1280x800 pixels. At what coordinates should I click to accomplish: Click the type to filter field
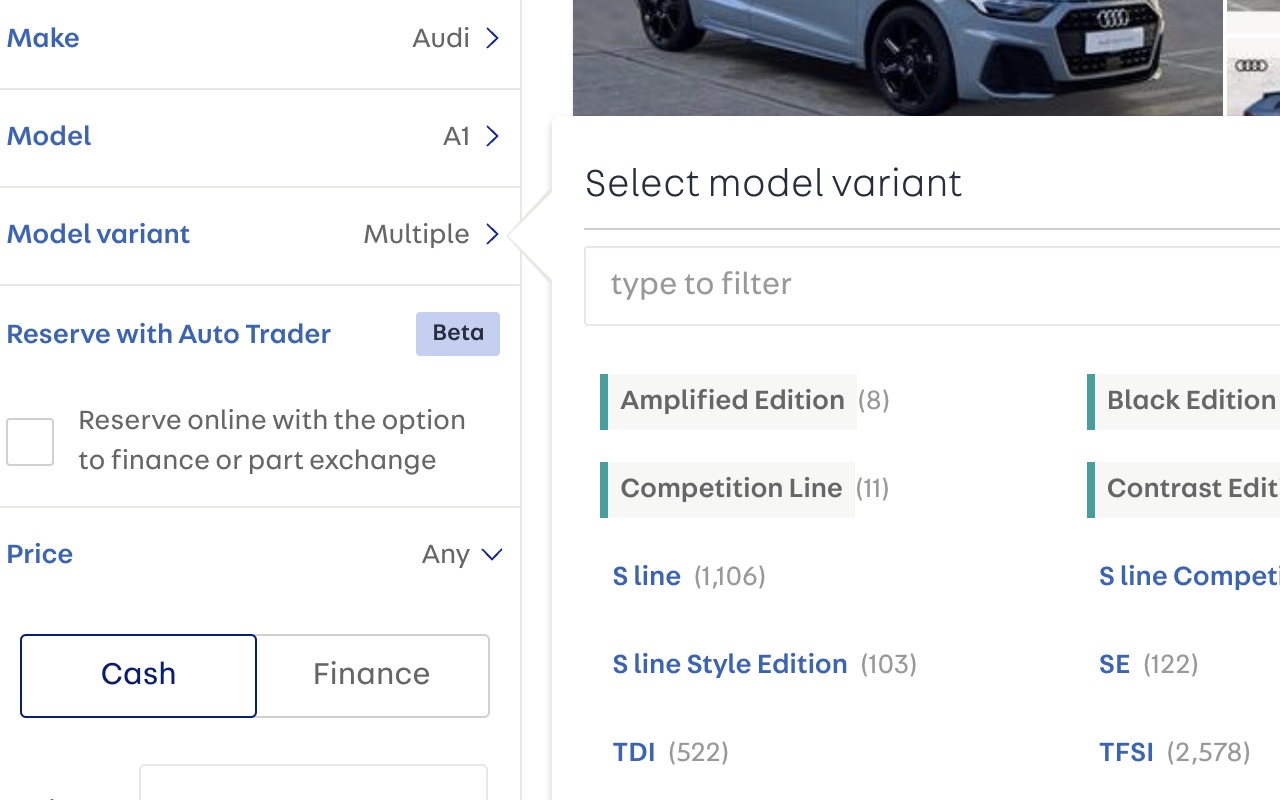[930, 285]
